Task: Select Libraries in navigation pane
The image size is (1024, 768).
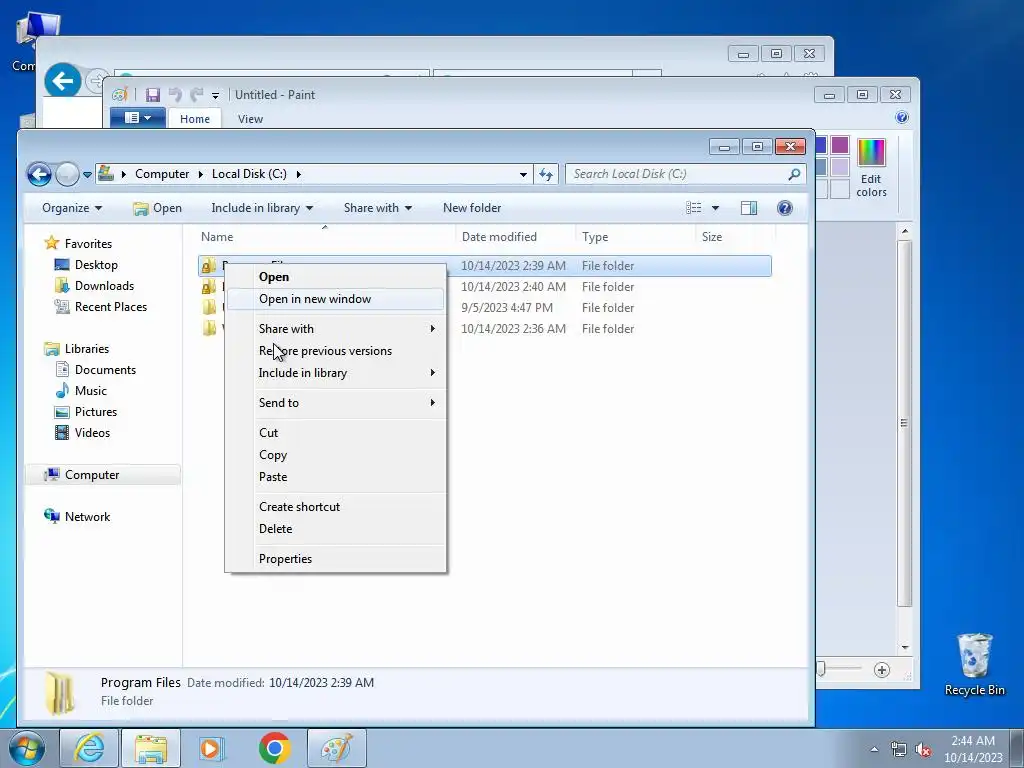Action: [76, 349]
